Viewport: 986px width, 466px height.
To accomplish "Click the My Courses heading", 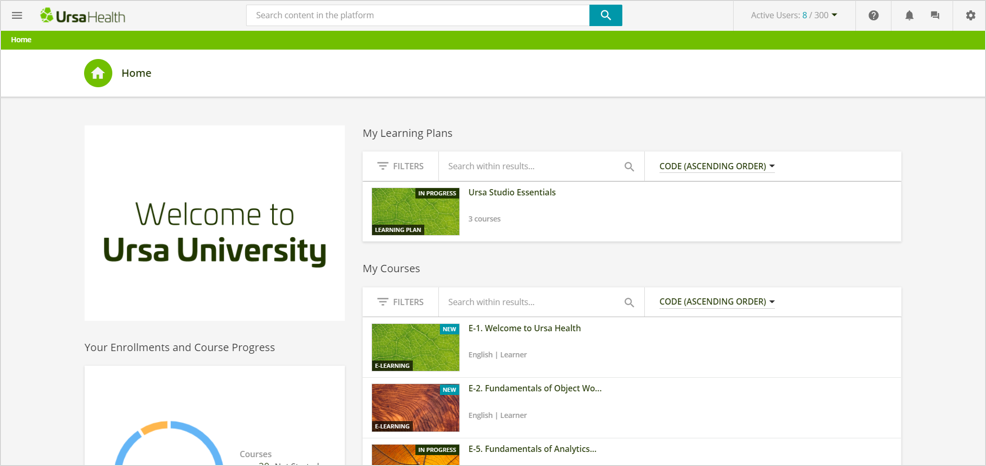I will pyautogui.click(x=391, y=269).
